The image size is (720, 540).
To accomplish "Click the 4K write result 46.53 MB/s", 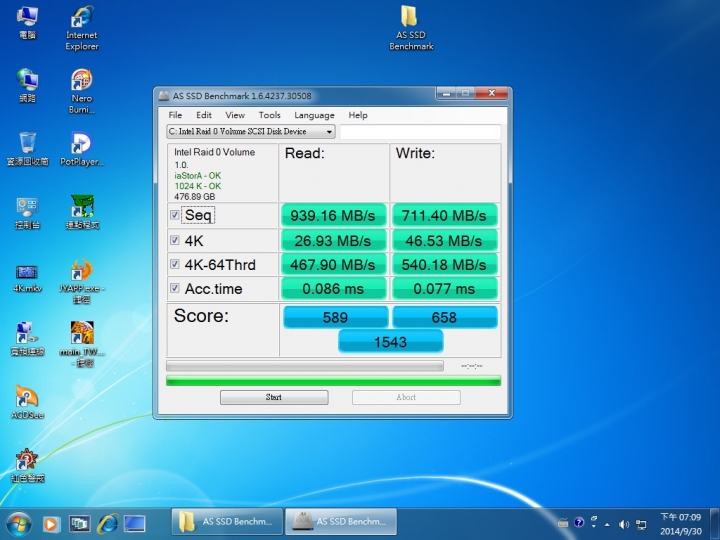I will [444, 241].
